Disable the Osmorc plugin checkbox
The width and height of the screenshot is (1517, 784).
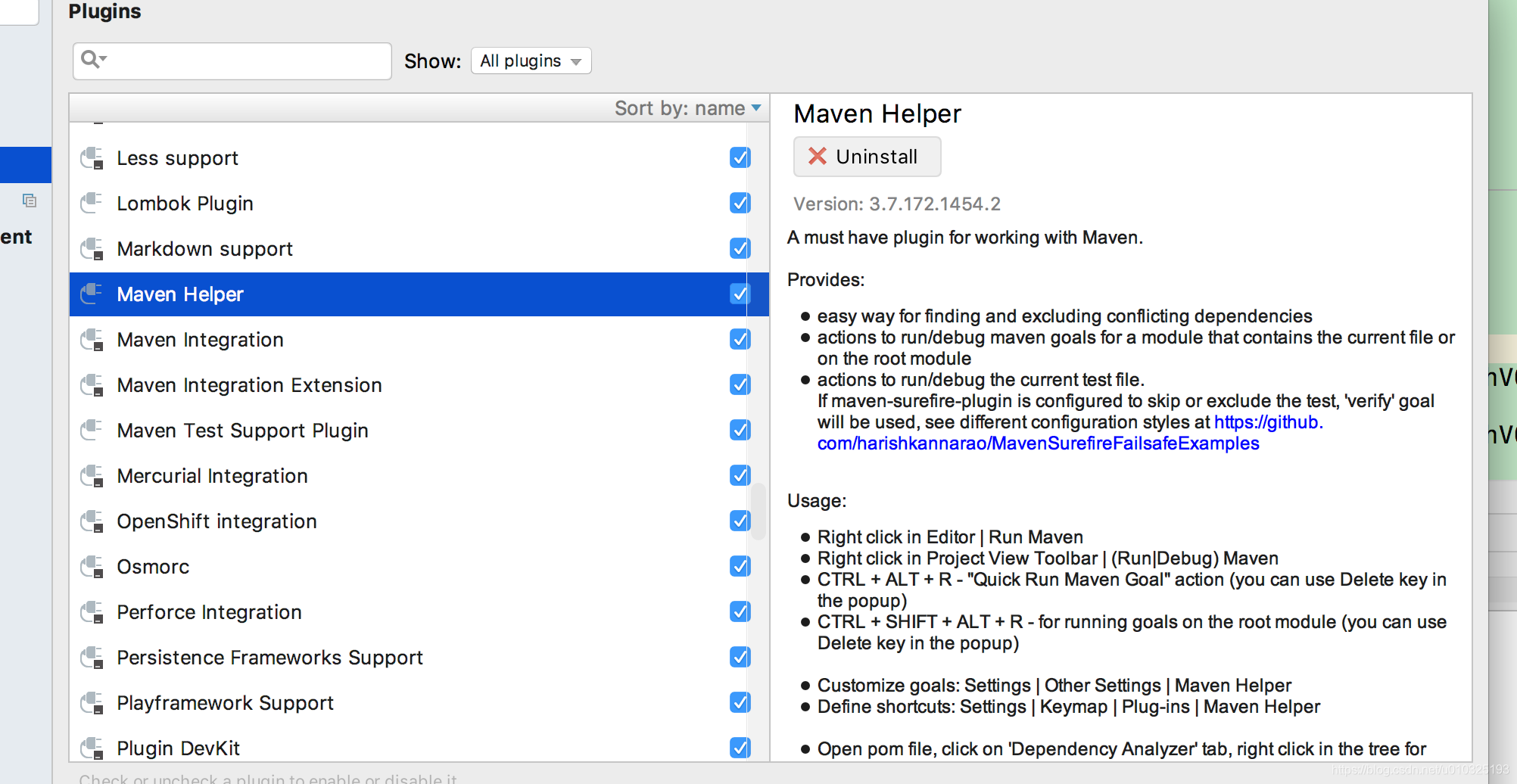pyautogui.click(x=740, y=566)
